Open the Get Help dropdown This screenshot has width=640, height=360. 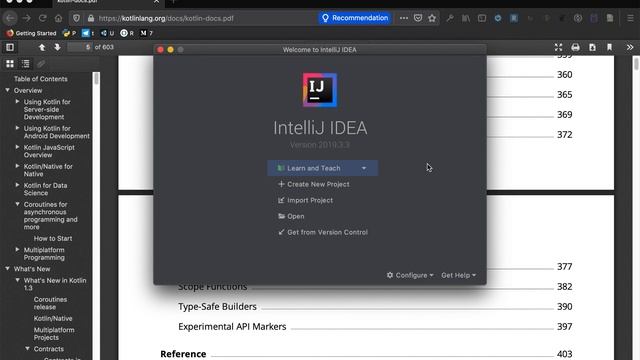[x=458, y=276]
